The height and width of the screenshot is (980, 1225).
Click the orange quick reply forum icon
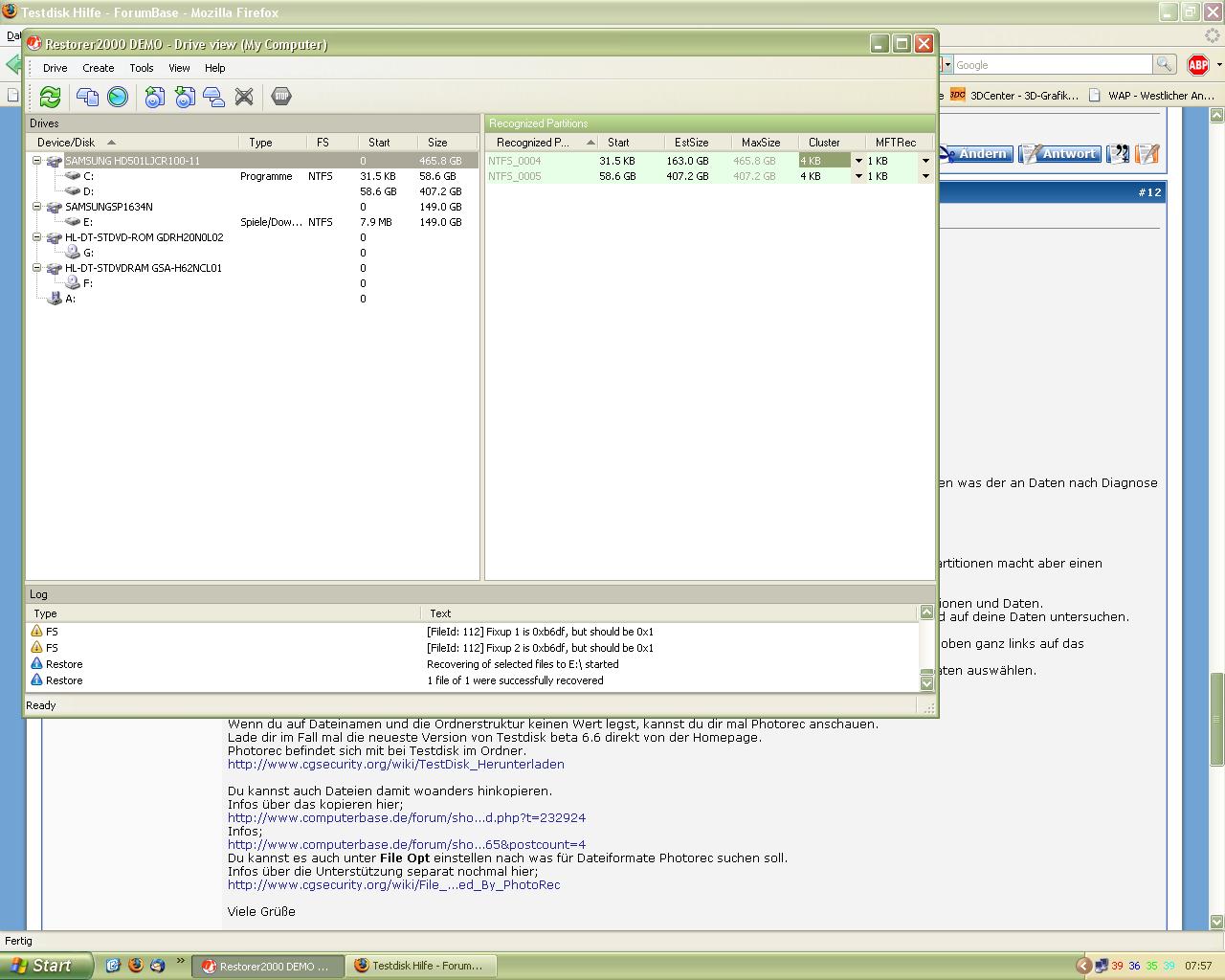click(x=1147, y=153)
